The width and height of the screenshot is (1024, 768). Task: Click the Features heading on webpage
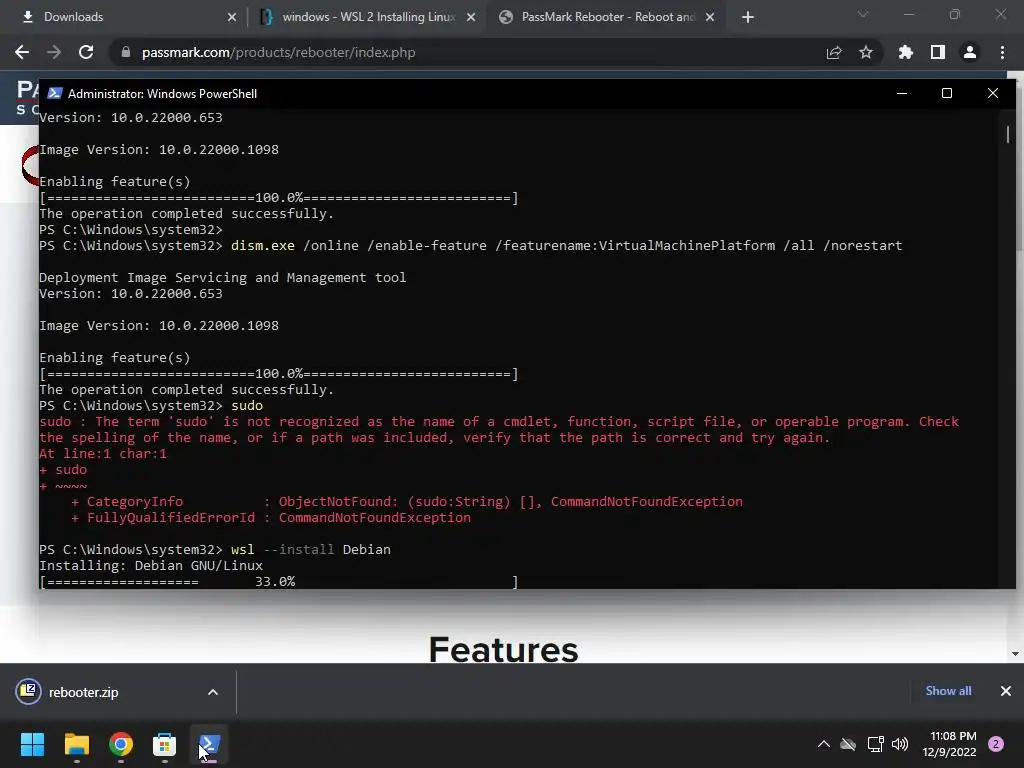click(504, 649)
